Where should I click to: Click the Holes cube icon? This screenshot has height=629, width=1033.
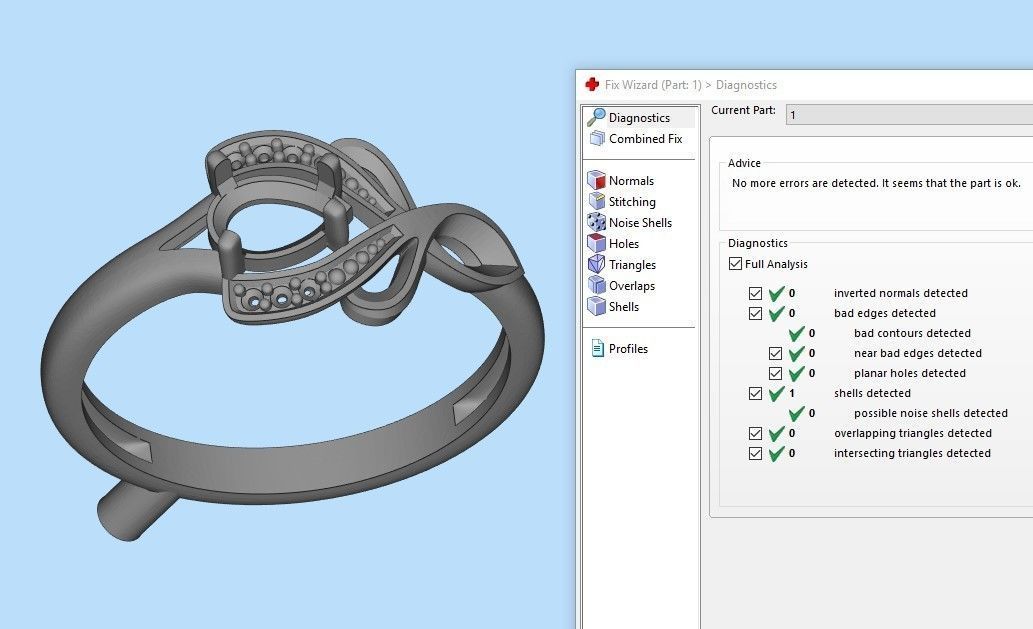tap(596, 243)
